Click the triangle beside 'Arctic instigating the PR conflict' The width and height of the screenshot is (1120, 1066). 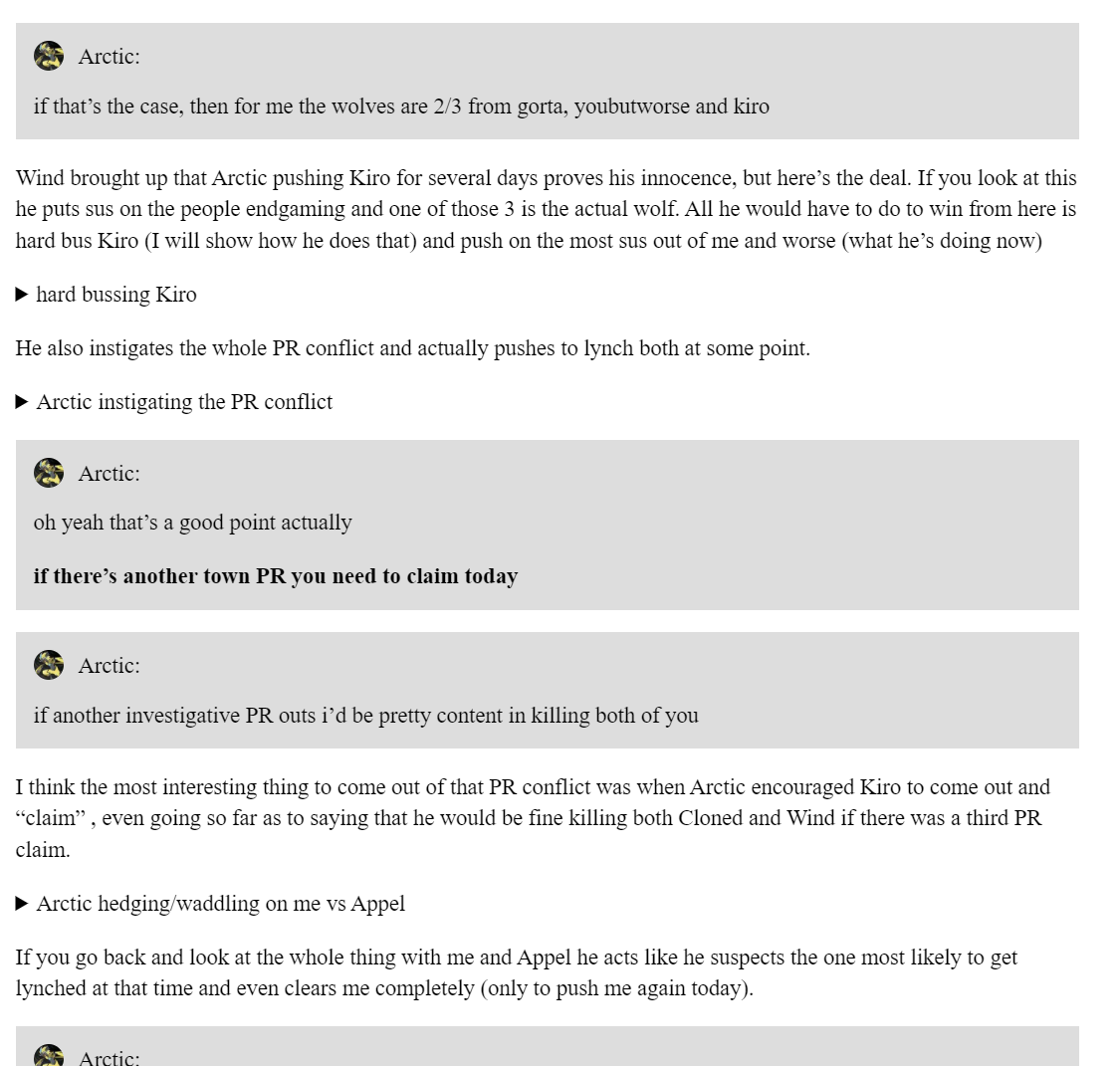(22, 402)
